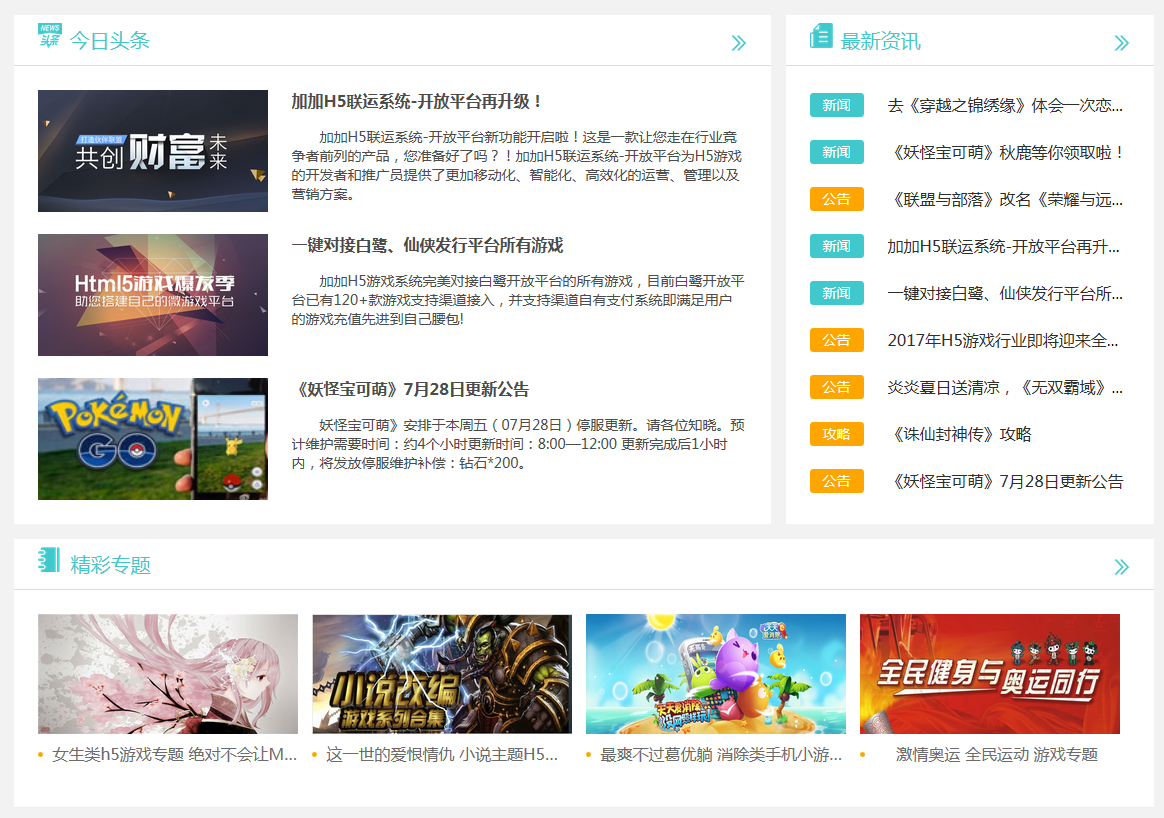This screenshot has height=818, width=1164.
Task: Click the 共创财富未来 banner image
Action: pyautogui.click(x=152, y=151)
